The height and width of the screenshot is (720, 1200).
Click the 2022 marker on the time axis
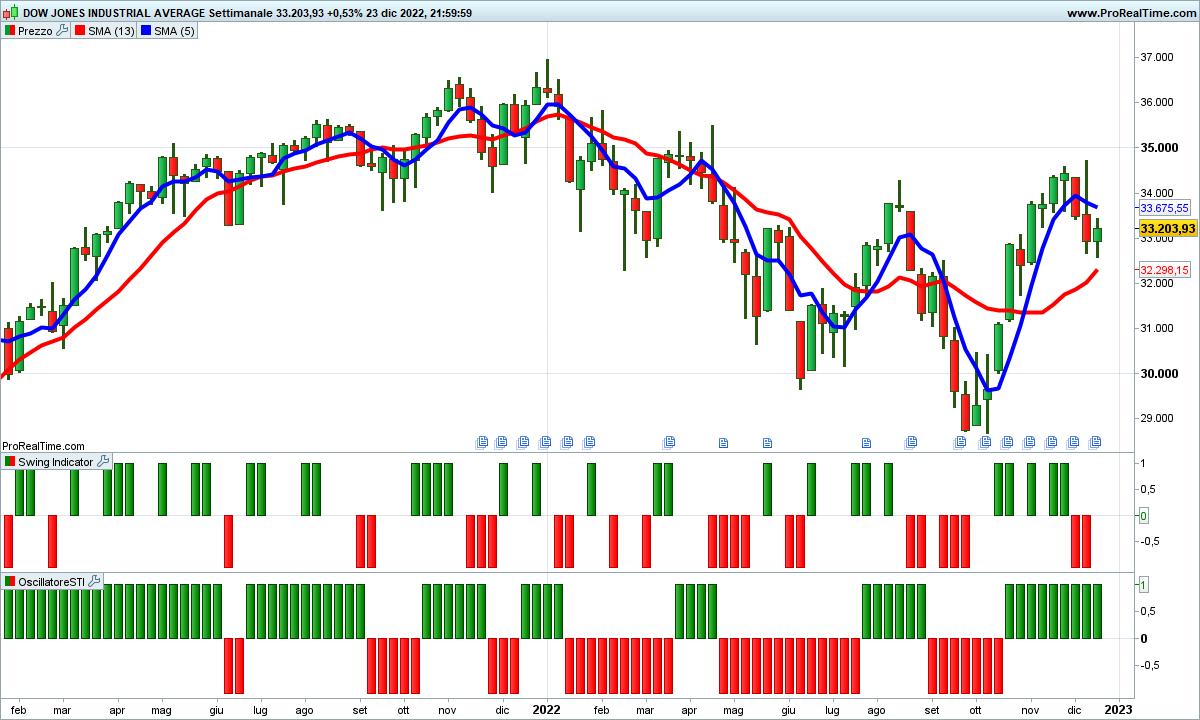pos(546,708)
